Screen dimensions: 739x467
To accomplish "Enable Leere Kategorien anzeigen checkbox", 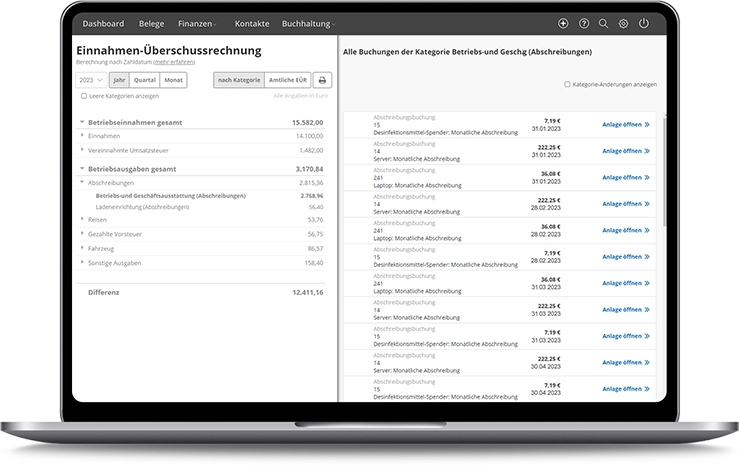I will click(x=84, y=96).
